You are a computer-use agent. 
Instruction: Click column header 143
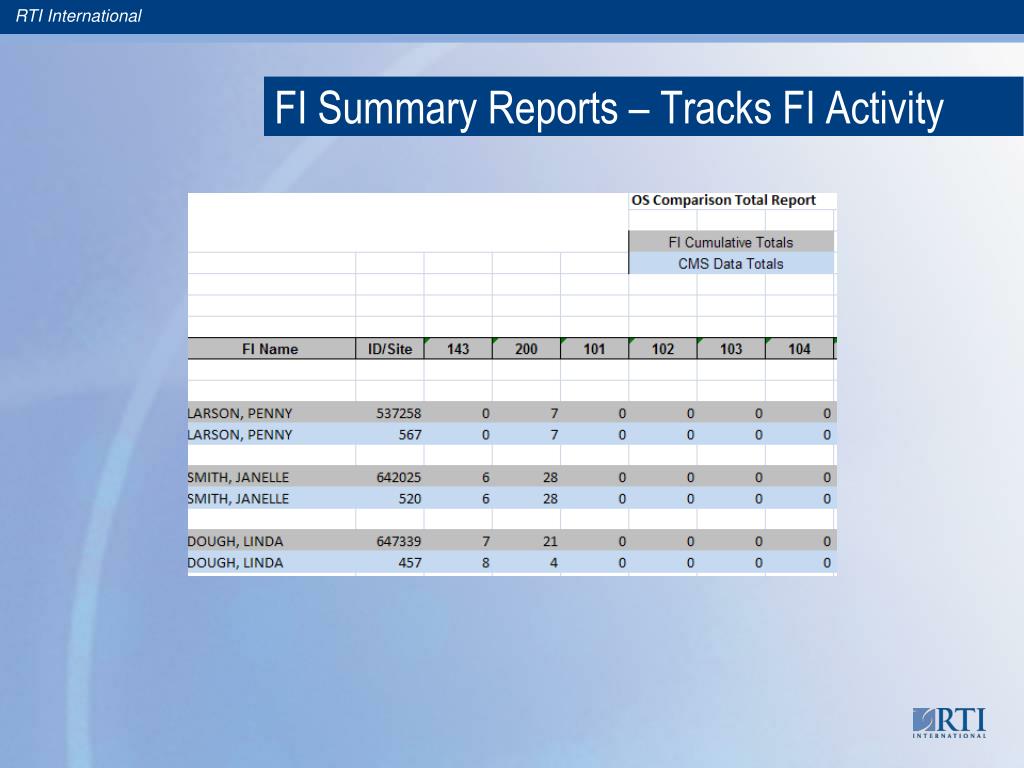click(458, 349)
